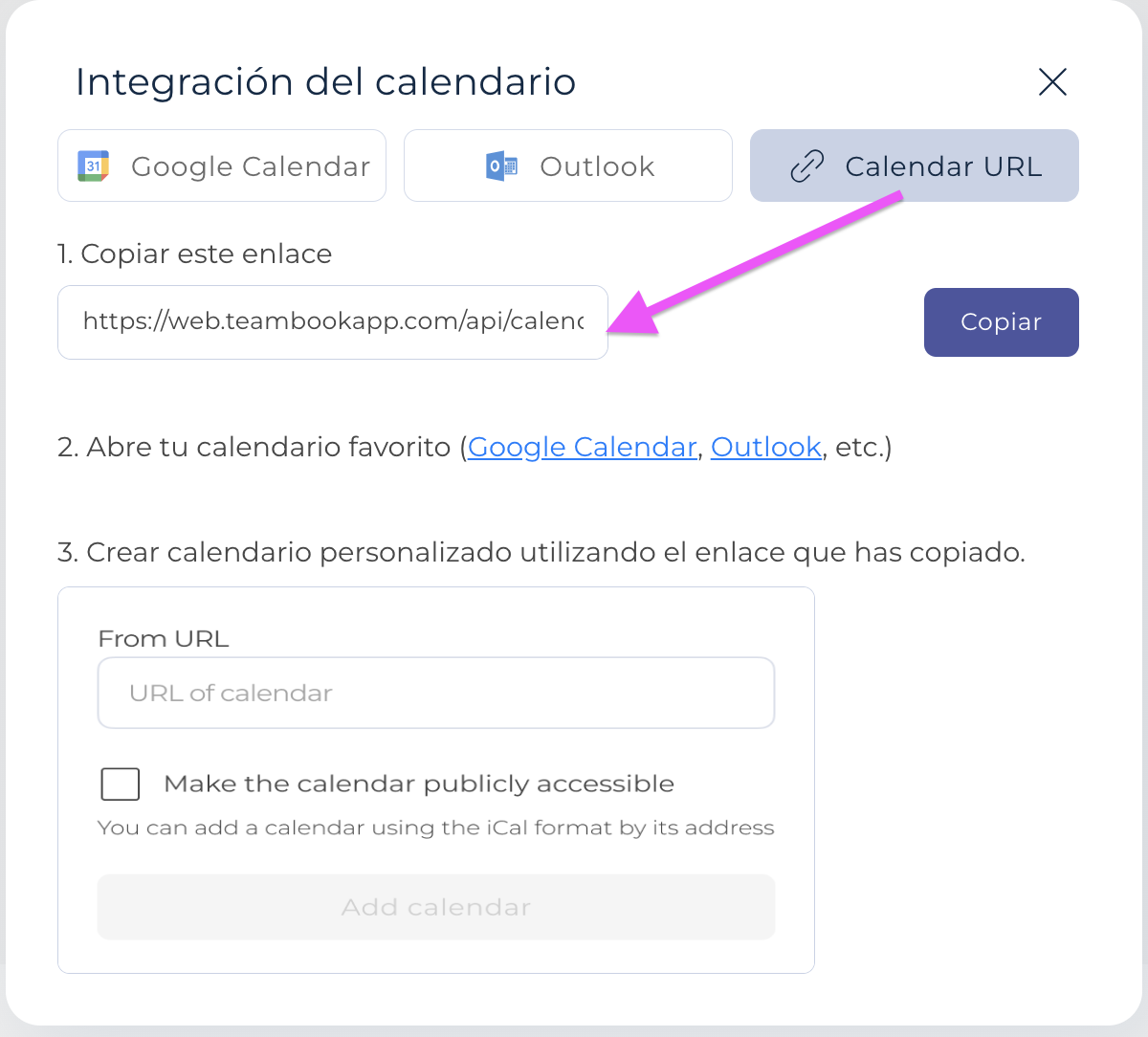This screenshot has height=1037, width=1148.
Task: Switch to the Outlook tab
Action: [x=568, y=165]
